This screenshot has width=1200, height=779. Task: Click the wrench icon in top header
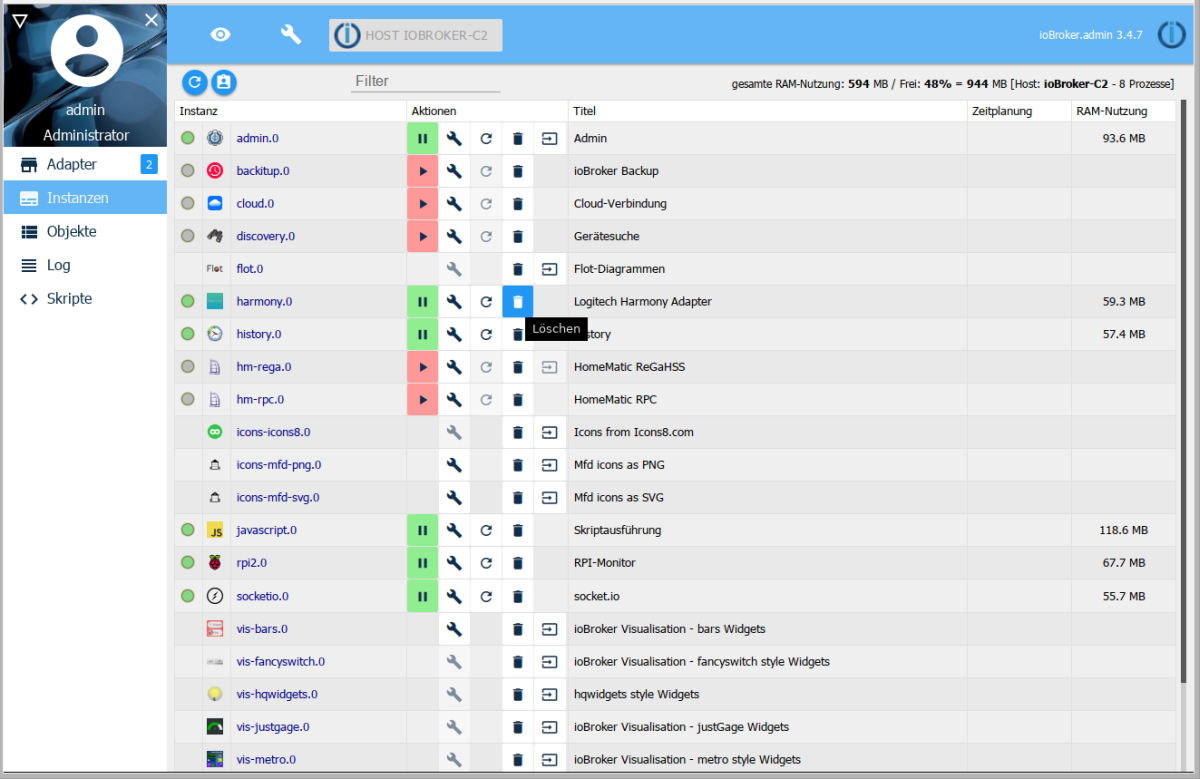coord(291,34)
